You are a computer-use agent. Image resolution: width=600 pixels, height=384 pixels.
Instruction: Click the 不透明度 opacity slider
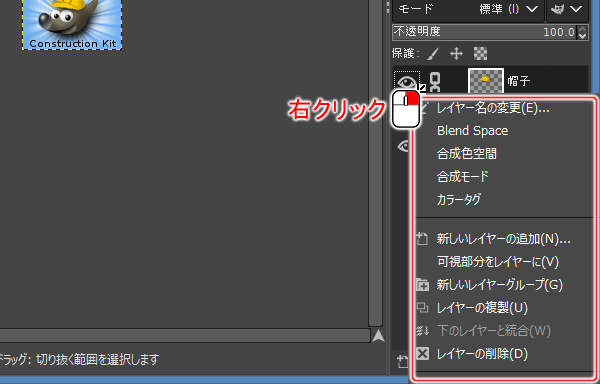coord(485,32)
